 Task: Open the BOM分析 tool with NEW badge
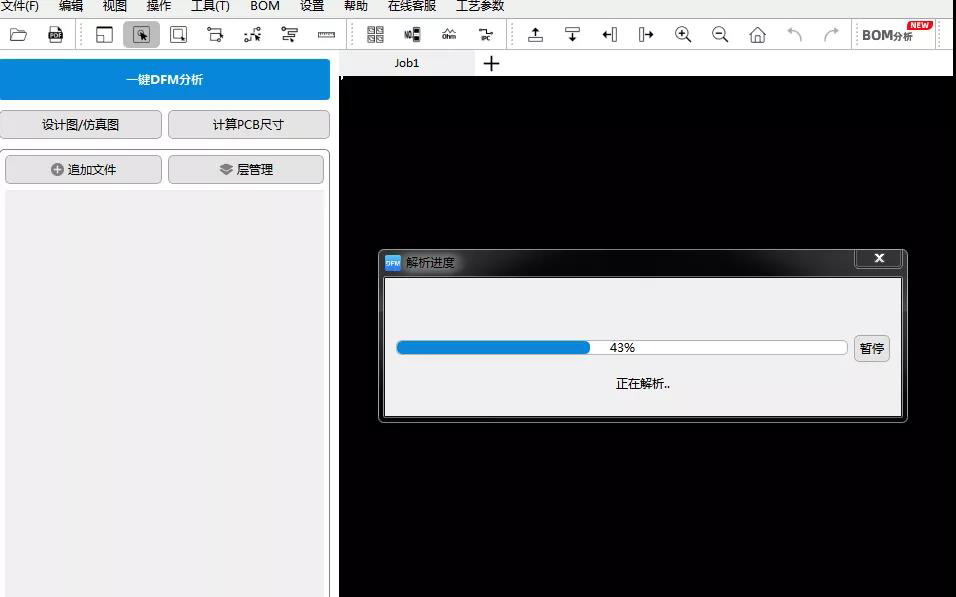pyautogui.click(x=886, y=33)
